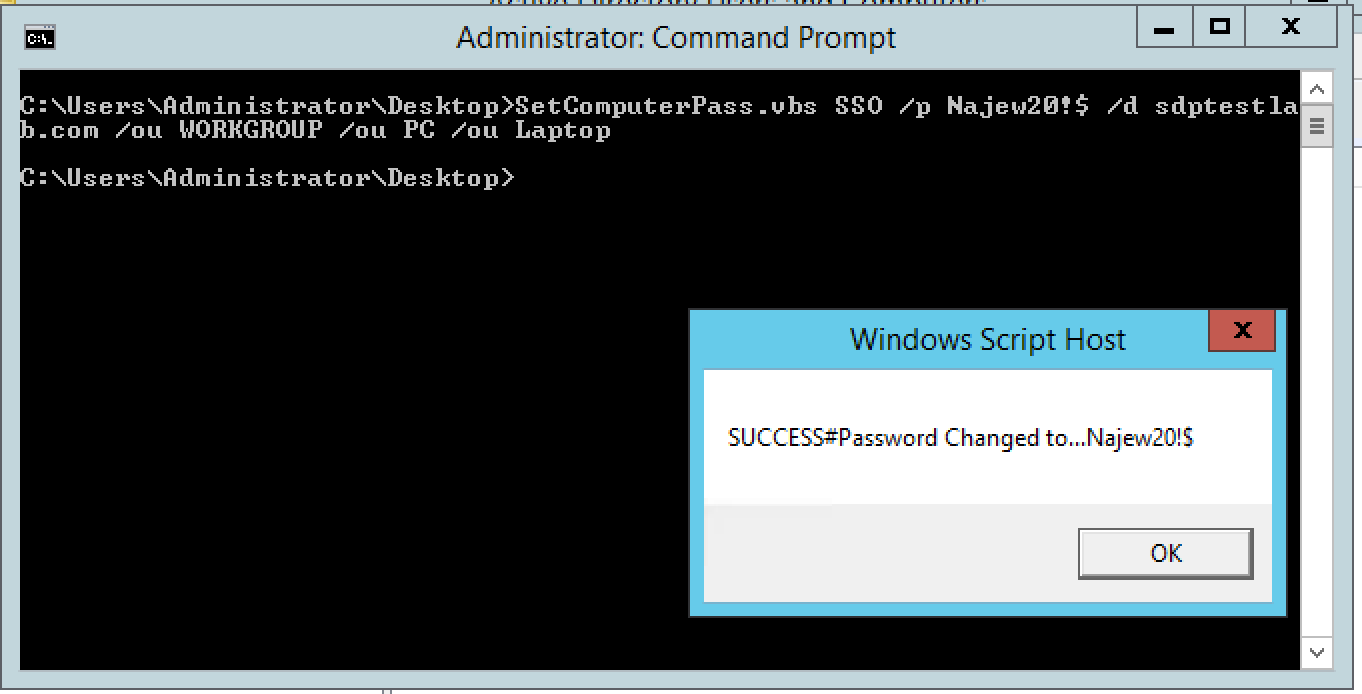Screen dimensions: 1362x694
Task: Click the Najew20!$ password in command line
Action: click(1018, 106)
